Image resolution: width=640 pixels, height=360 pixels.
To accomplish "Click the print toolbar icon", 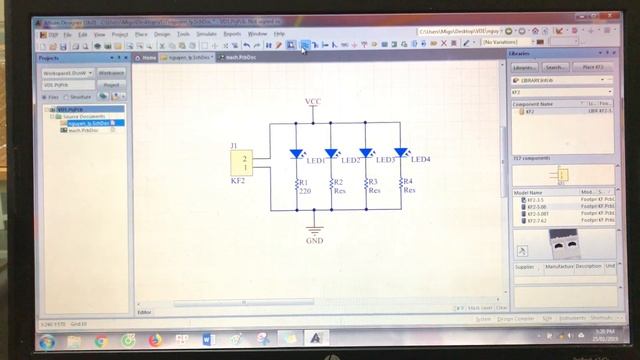I will coord(76,47).
